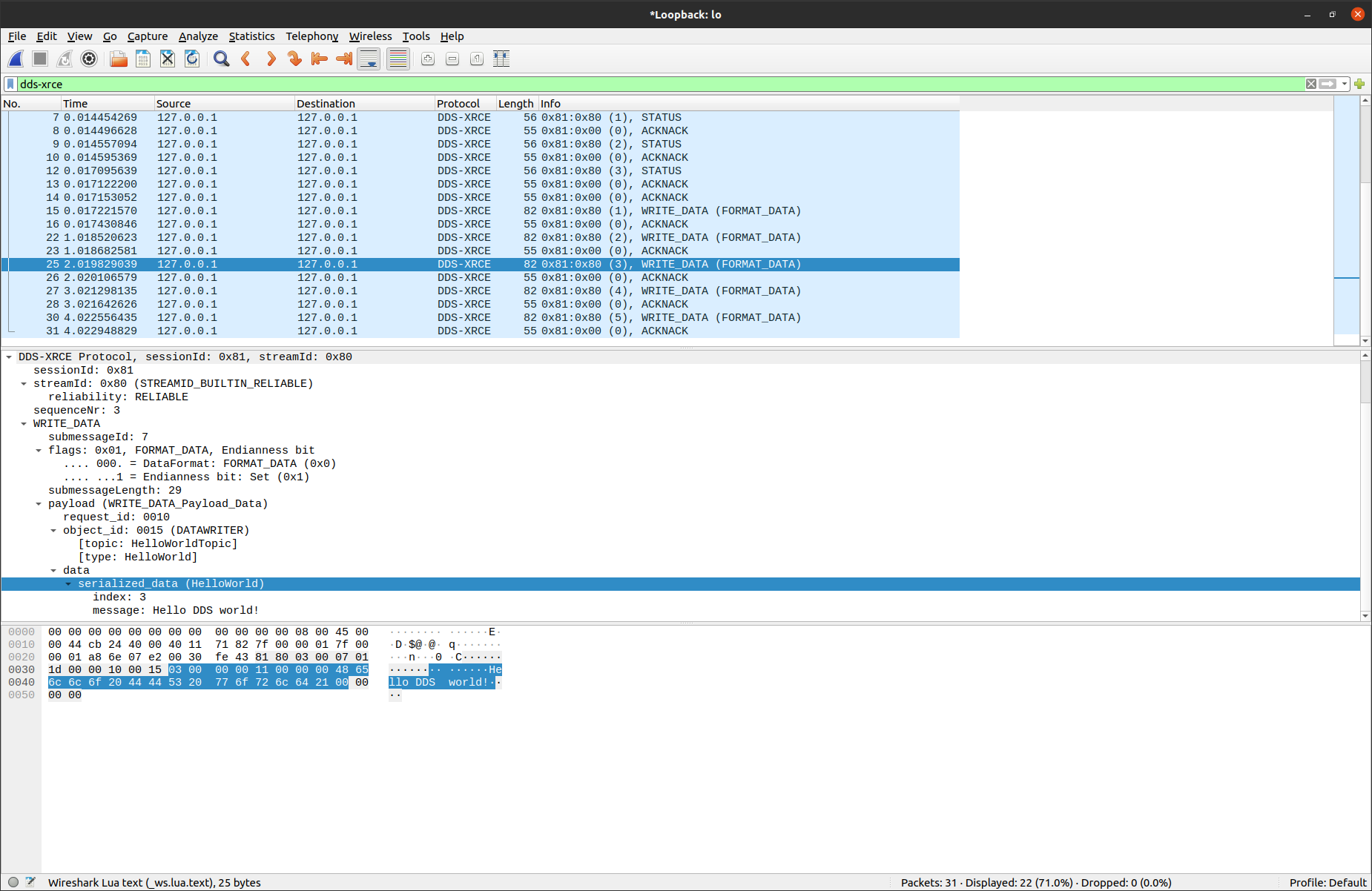The width and height of the screenshot is (1372, 891).
Task: Collapse the WRITE_DATA tree node
Action: [x=24, y=424]
